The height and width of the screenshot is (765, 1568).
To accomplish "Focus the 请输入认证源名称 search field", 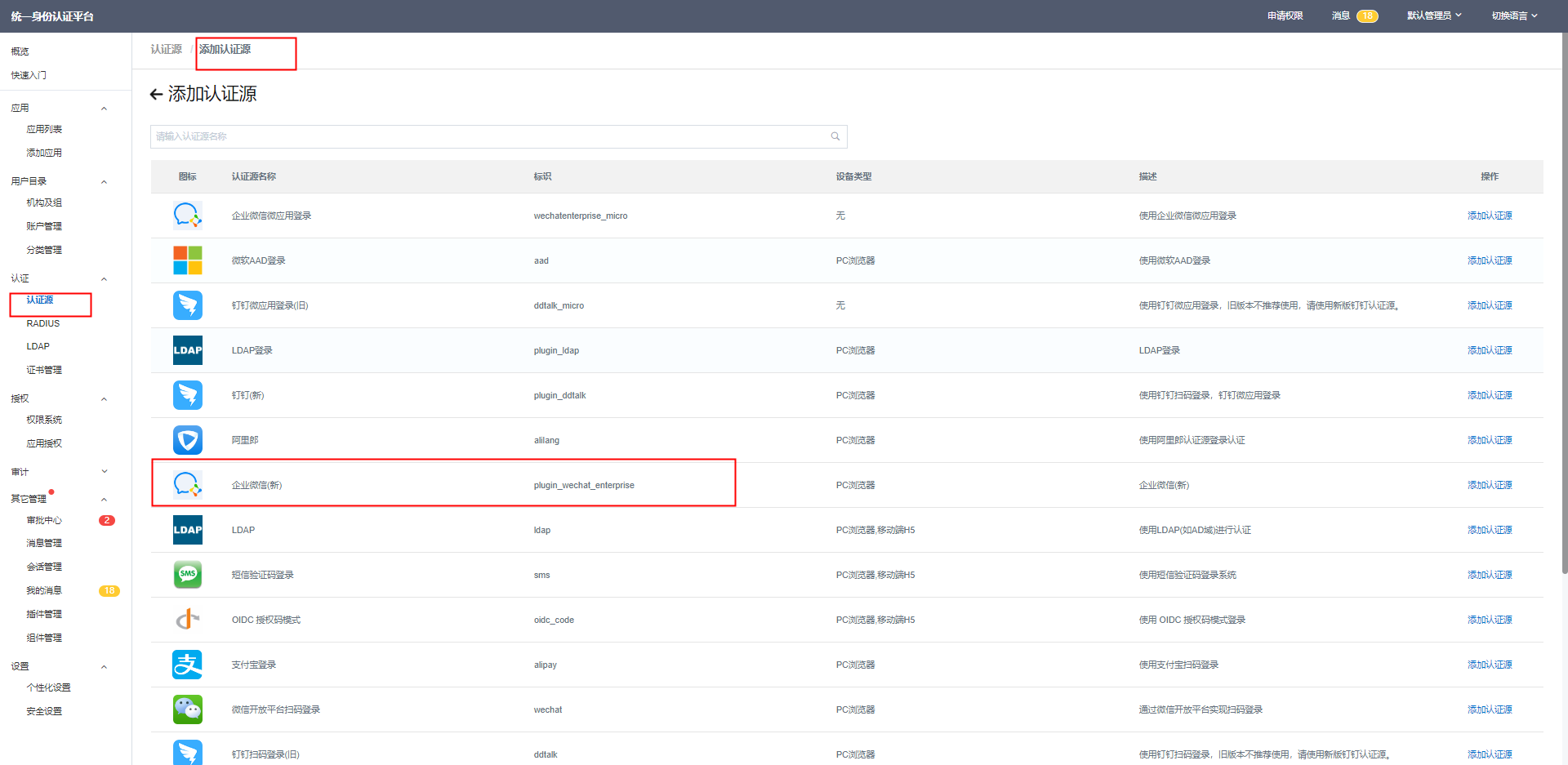I will click(x=490, y=136).
